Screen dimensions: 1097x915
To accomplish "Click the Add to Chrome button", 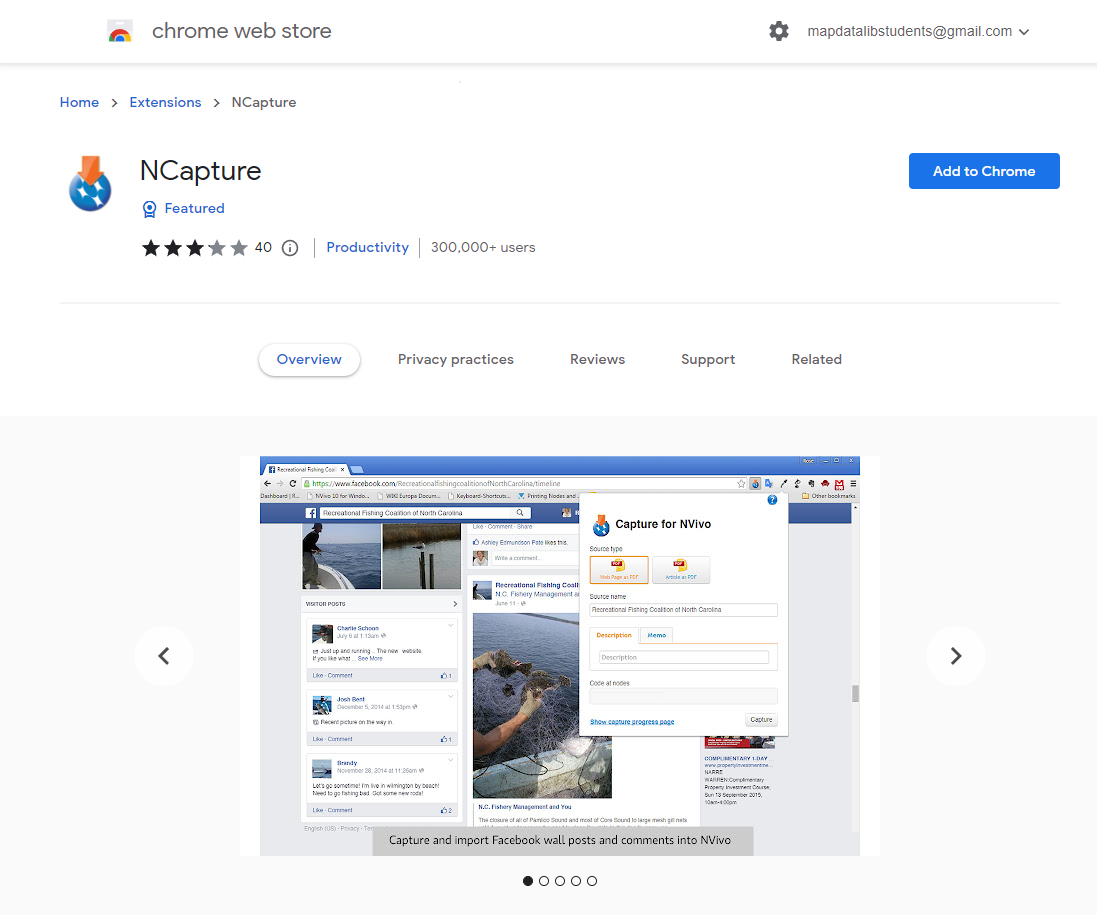I will [983, 171].
